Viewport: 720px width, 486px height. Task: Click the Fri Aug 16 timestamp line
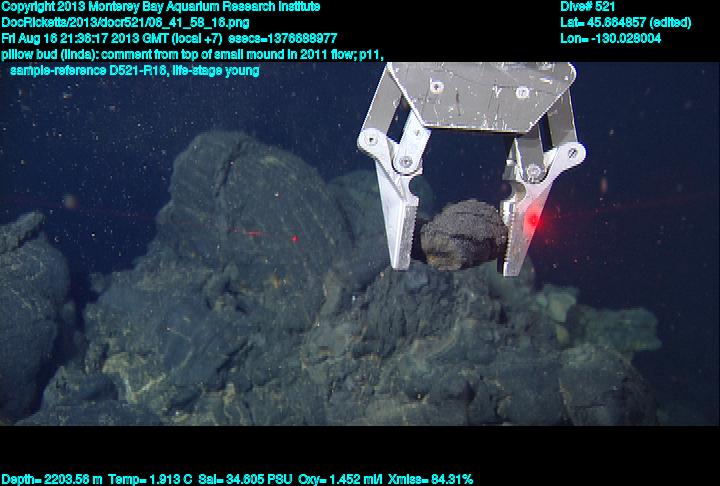tap(169, 38)
